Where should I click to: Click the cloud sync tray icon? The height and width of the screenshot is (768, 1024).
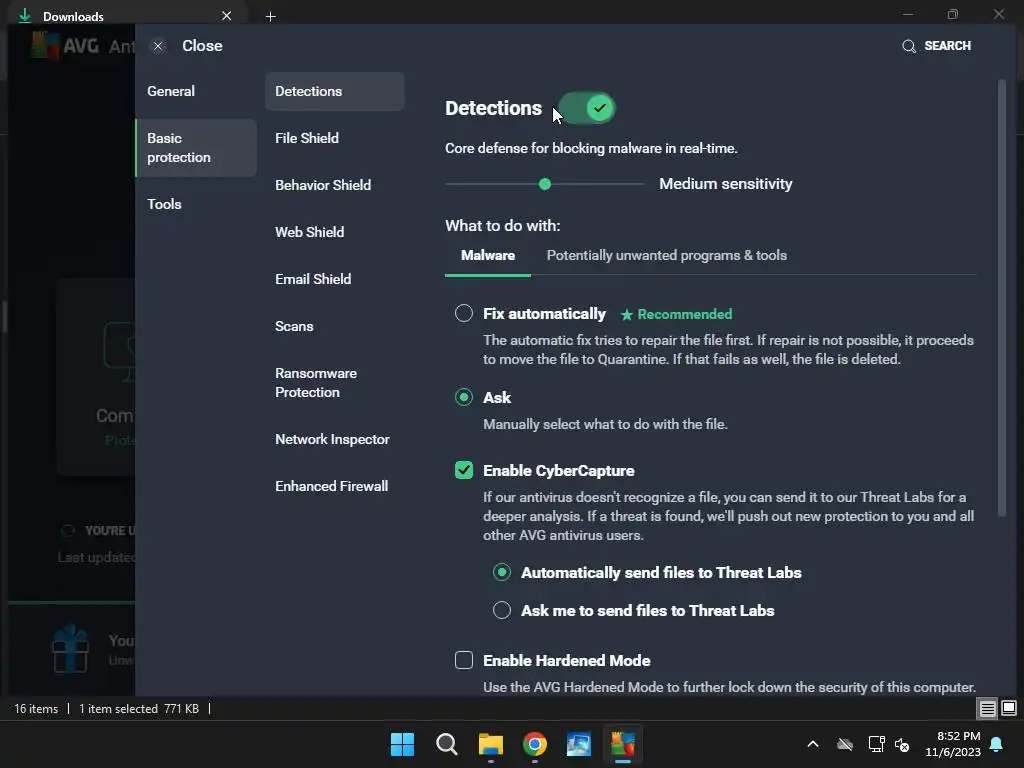click(845, 744)
